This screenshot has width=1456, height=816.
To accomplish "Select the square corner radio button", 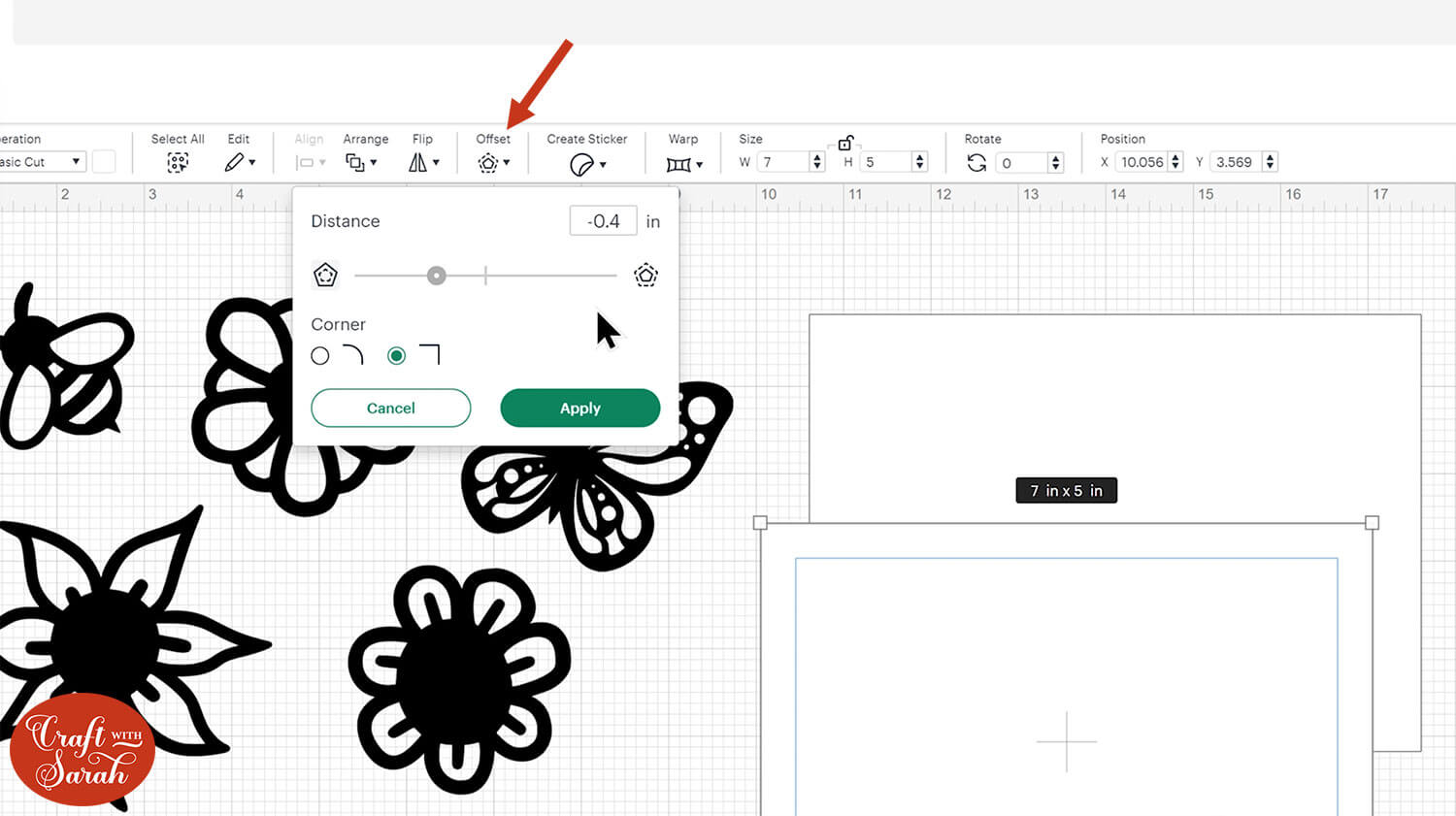I will 396,356.
